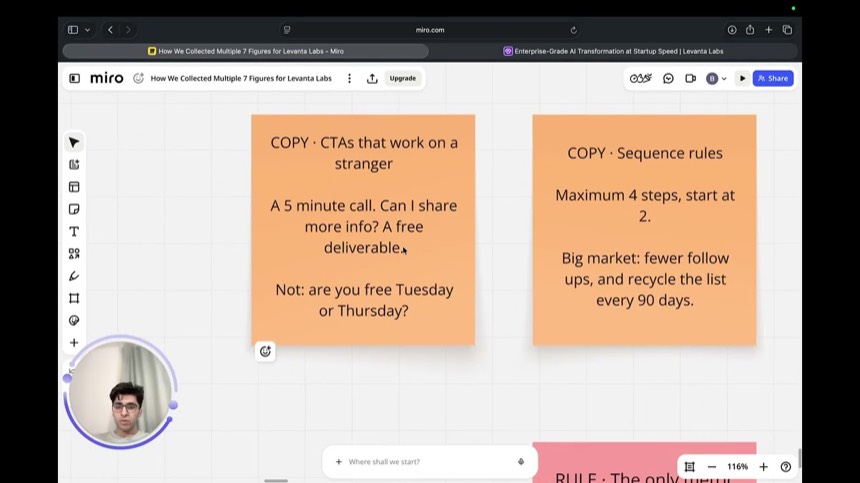Open the help question mark

point(786,467)
